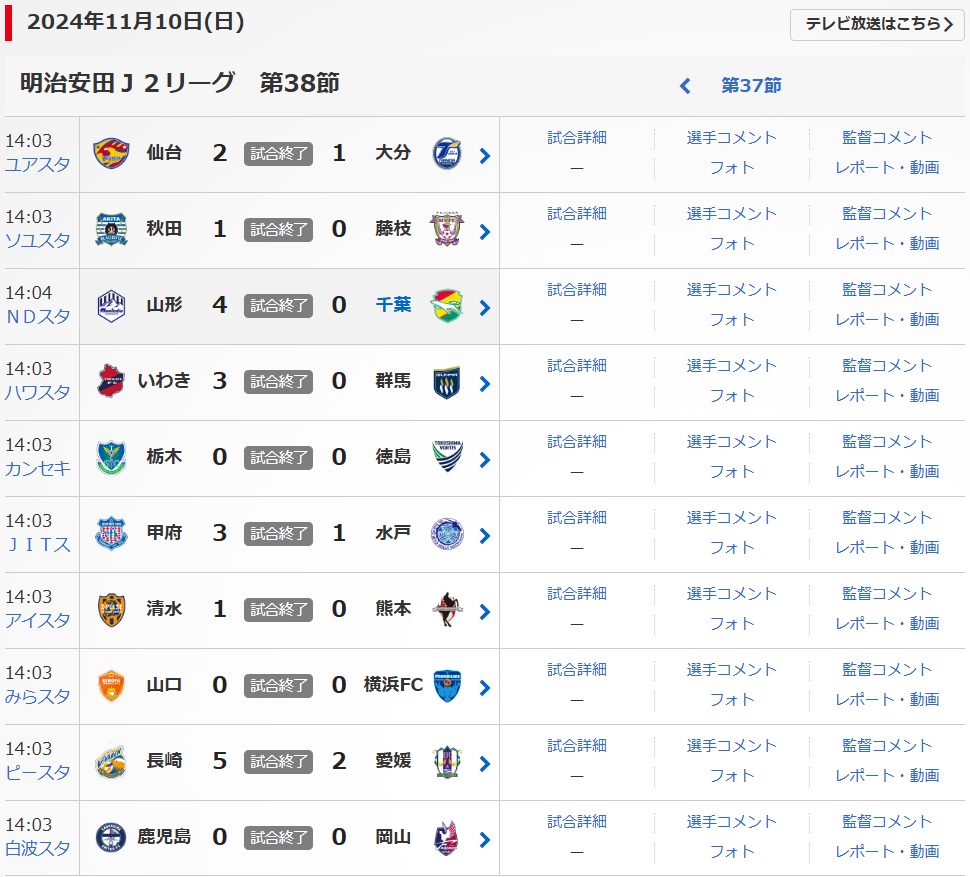This screenshot has height=877, width=970.
Task: Click the V-Varen Nagasaki team crest
Action: coord(111,762)
